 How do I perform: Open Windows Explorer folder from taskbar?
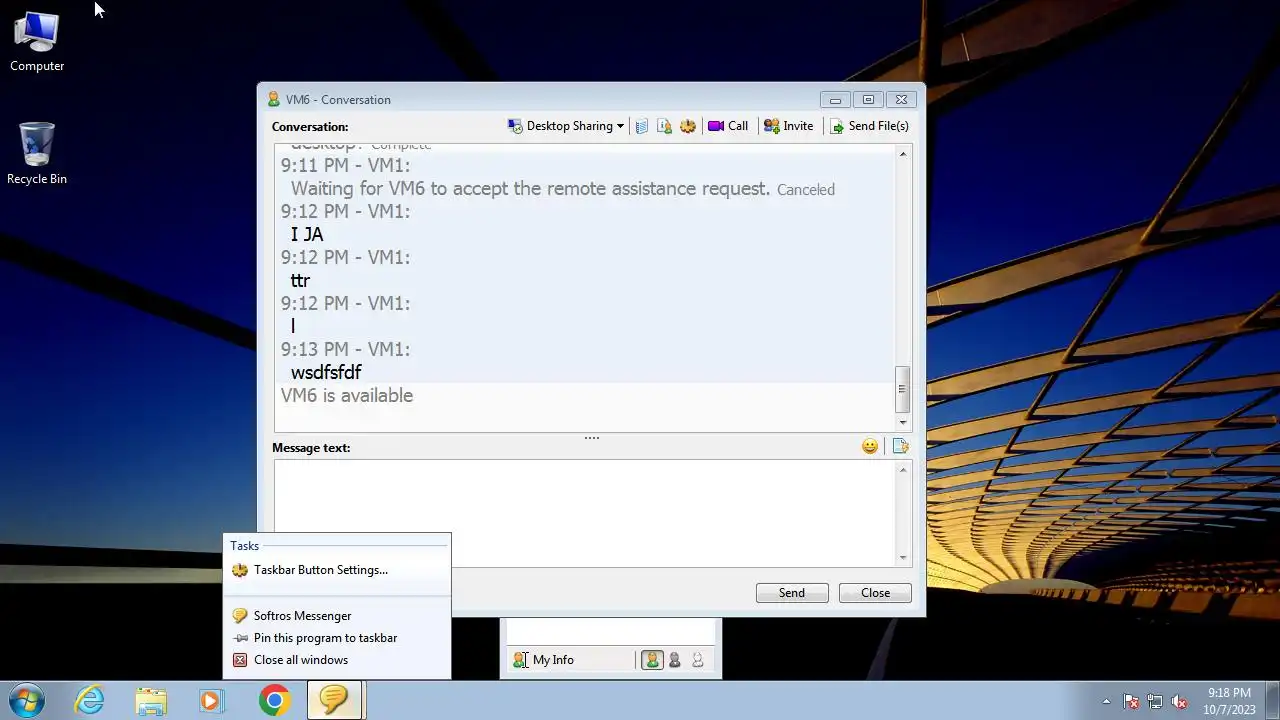coord(151,700)
